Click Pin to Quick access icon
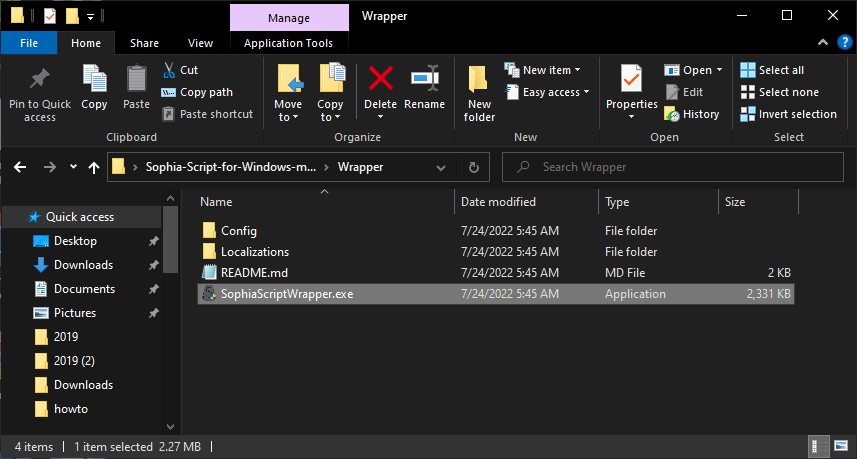 39,80
